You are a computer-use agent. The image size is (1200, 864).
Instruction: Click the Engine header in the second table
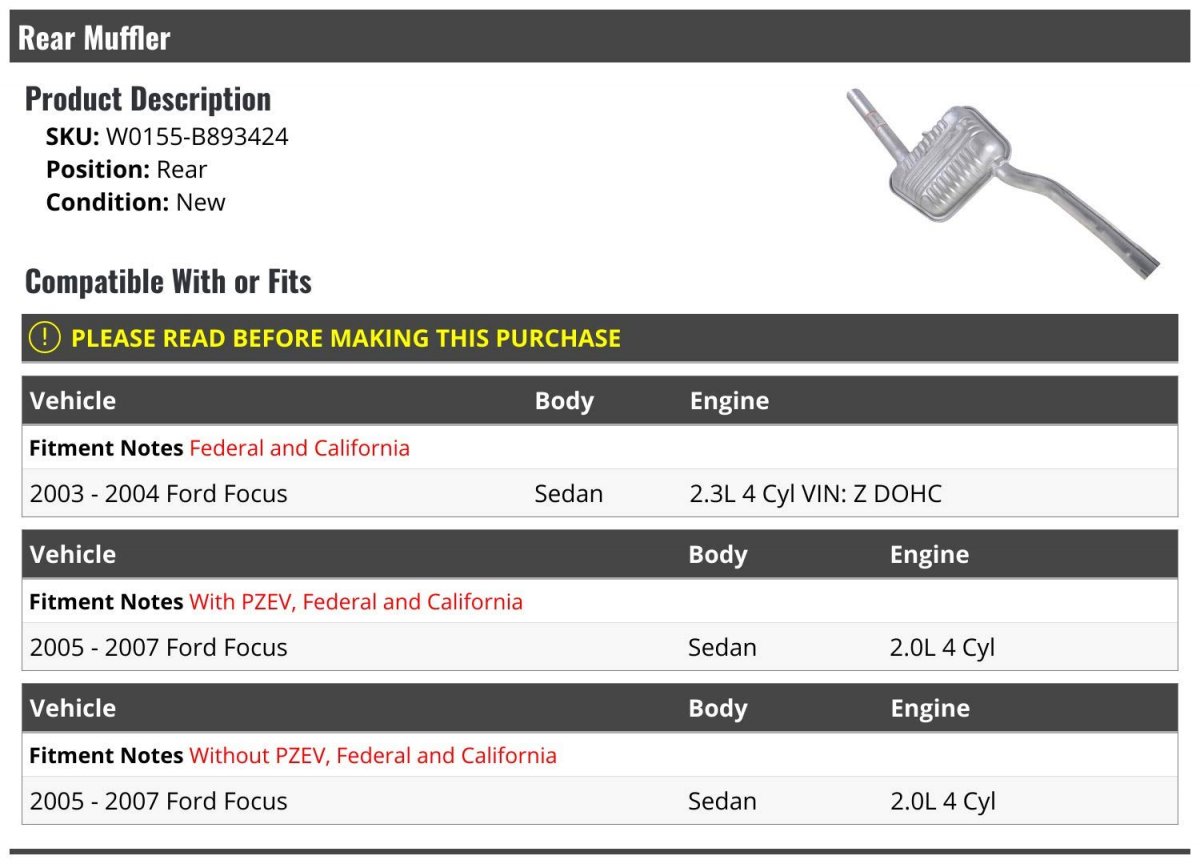pos(929,555)
